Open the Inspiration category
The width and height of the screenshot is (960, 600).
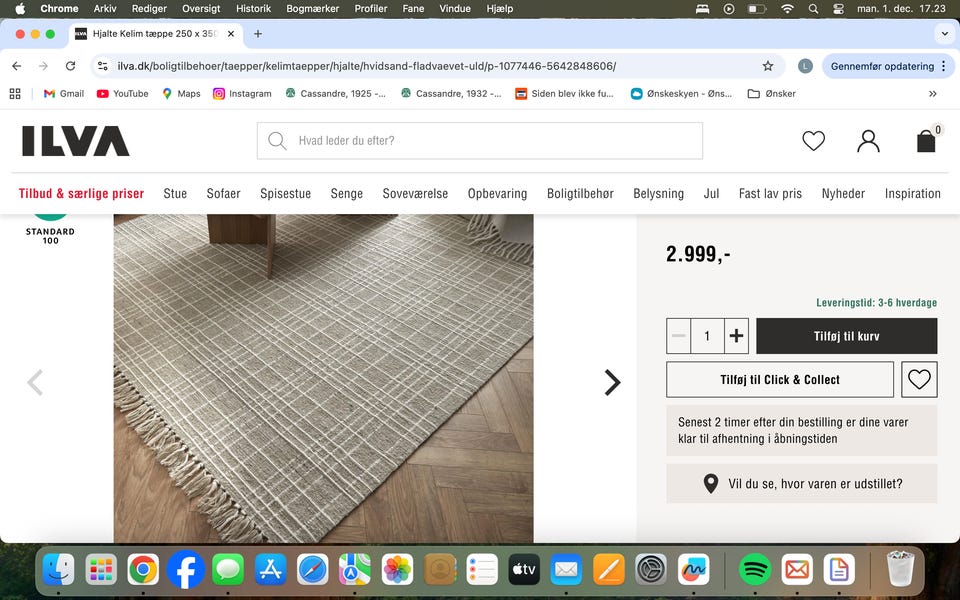click(912, 193)
